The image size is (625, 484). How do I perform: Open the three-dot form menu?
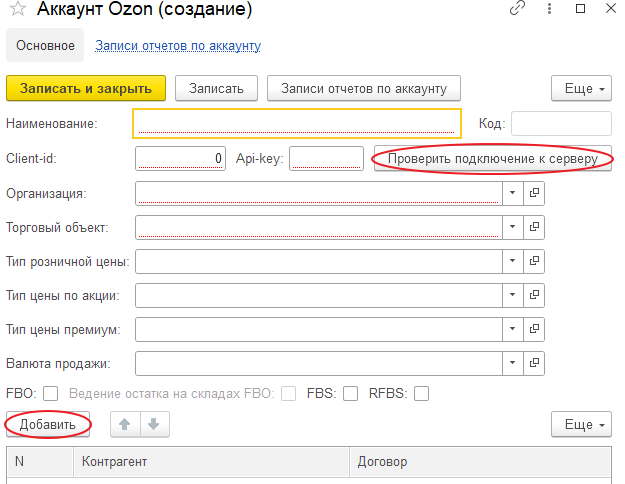tap(549, 8)
